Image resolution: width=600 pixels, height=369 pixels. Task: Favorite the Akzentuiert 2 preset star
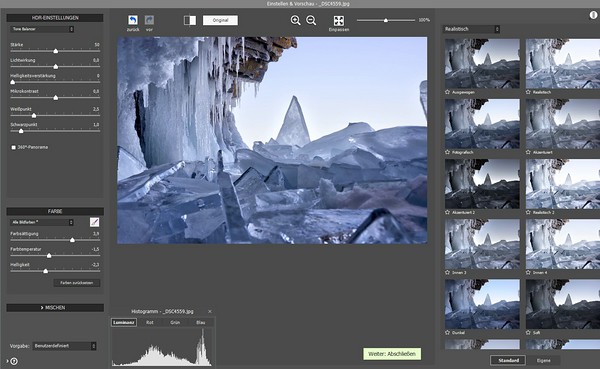pyautogui.click(x=447, y=212)
